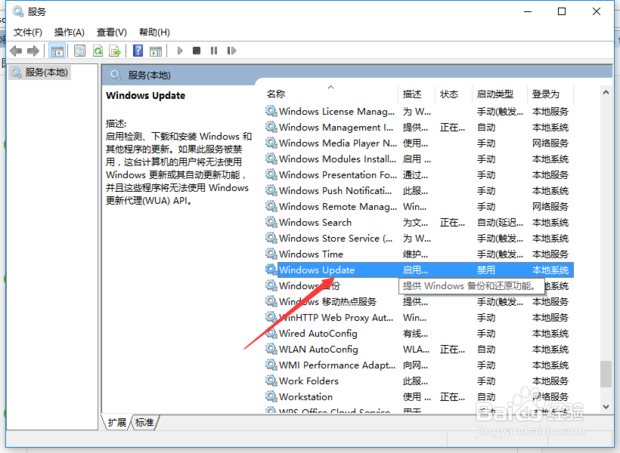Click the Pause Service icon

[x=214, y=51]
